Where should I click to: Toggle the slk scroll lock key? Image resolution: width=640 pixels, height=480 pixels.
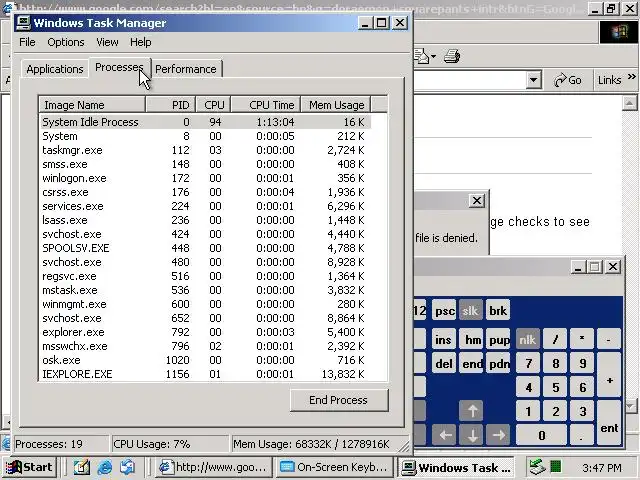[471, 311]
